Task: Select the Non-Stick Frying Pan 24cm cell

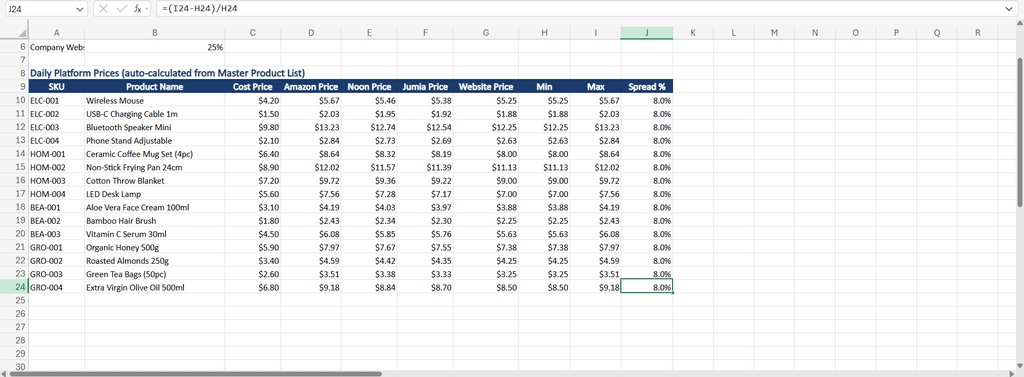Action: pyautogui.click(x=155, y=167)
